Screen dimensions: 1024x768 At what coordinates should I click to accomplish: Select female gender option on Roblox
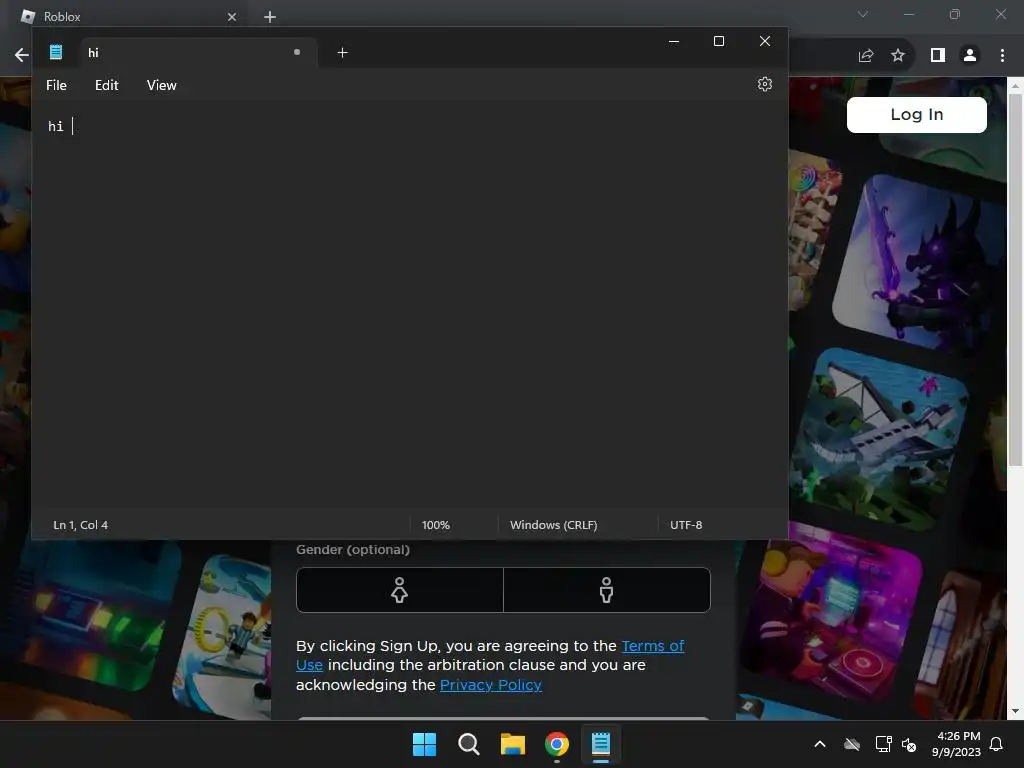[400, 590]
